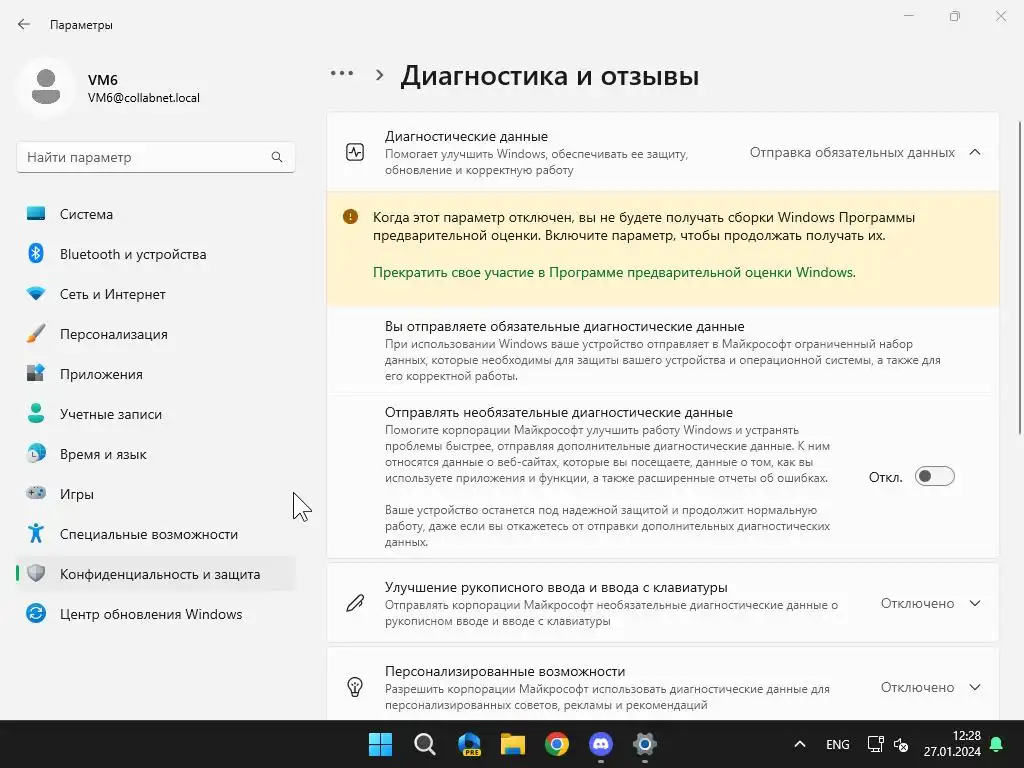Image resolution: width=1024 pixels, height=768 pixels.
Task: Click the orange warning exclamation icon
Action: point(350,216)
